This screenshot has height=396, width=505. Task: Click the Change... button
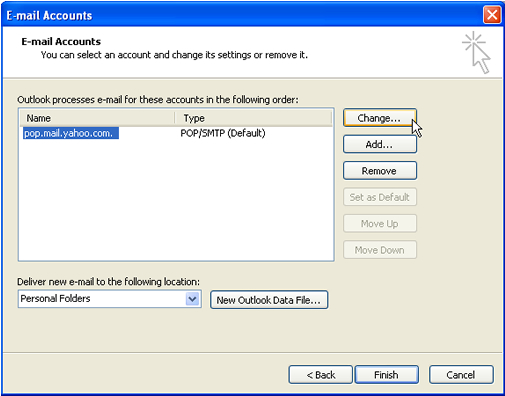tap(380, 118)
